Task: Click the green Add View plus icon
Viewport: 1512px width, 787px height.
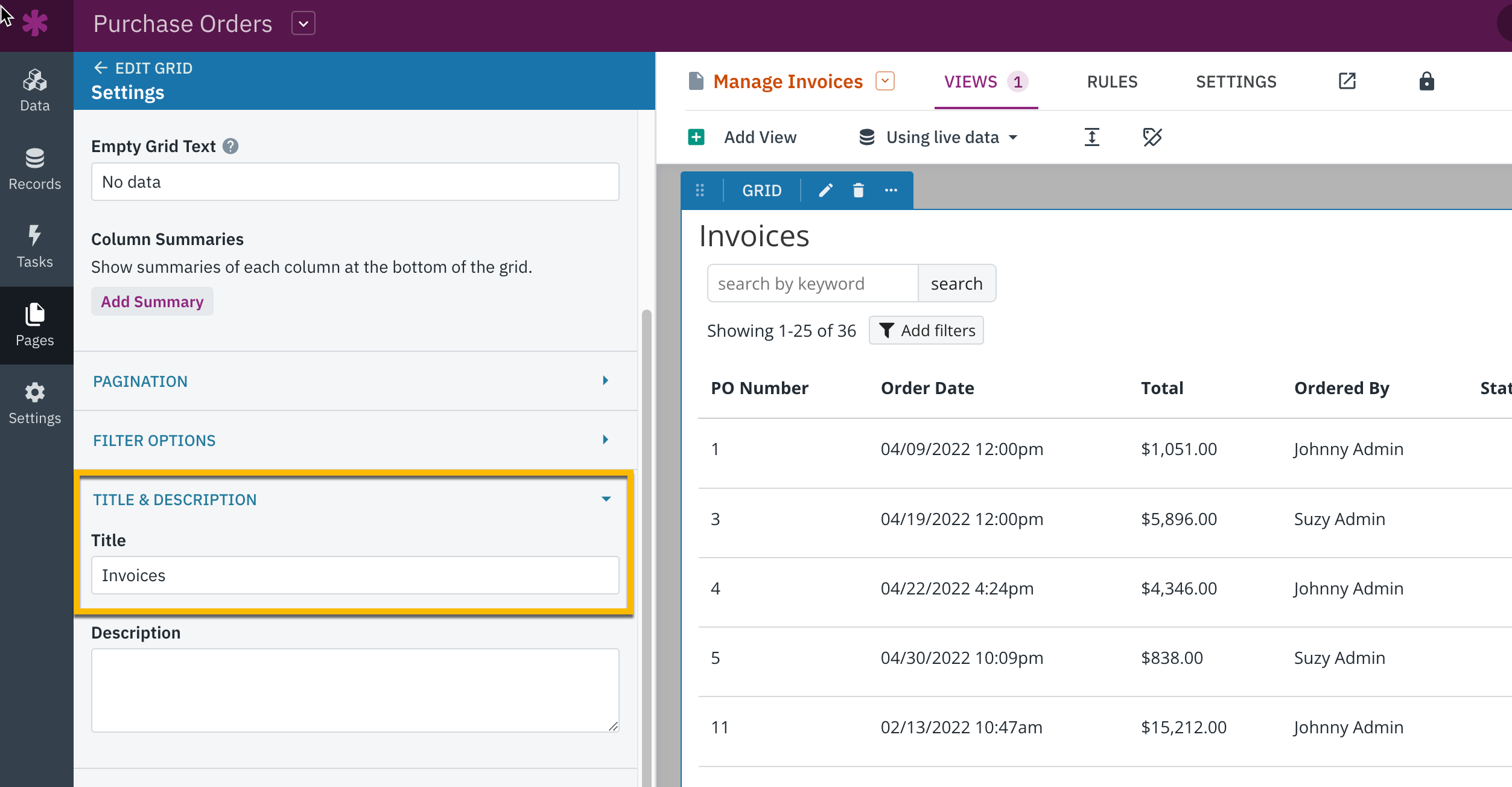Action: (696, 137)
